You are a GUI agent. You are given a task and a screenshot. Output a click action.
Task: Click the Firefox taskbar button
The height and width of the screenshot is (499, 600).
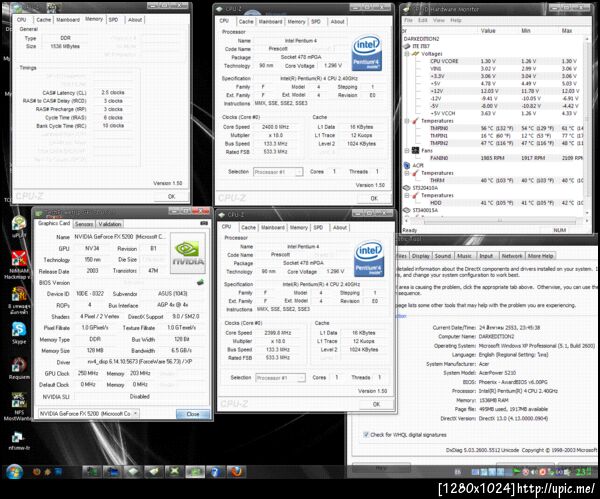point(236,471)
